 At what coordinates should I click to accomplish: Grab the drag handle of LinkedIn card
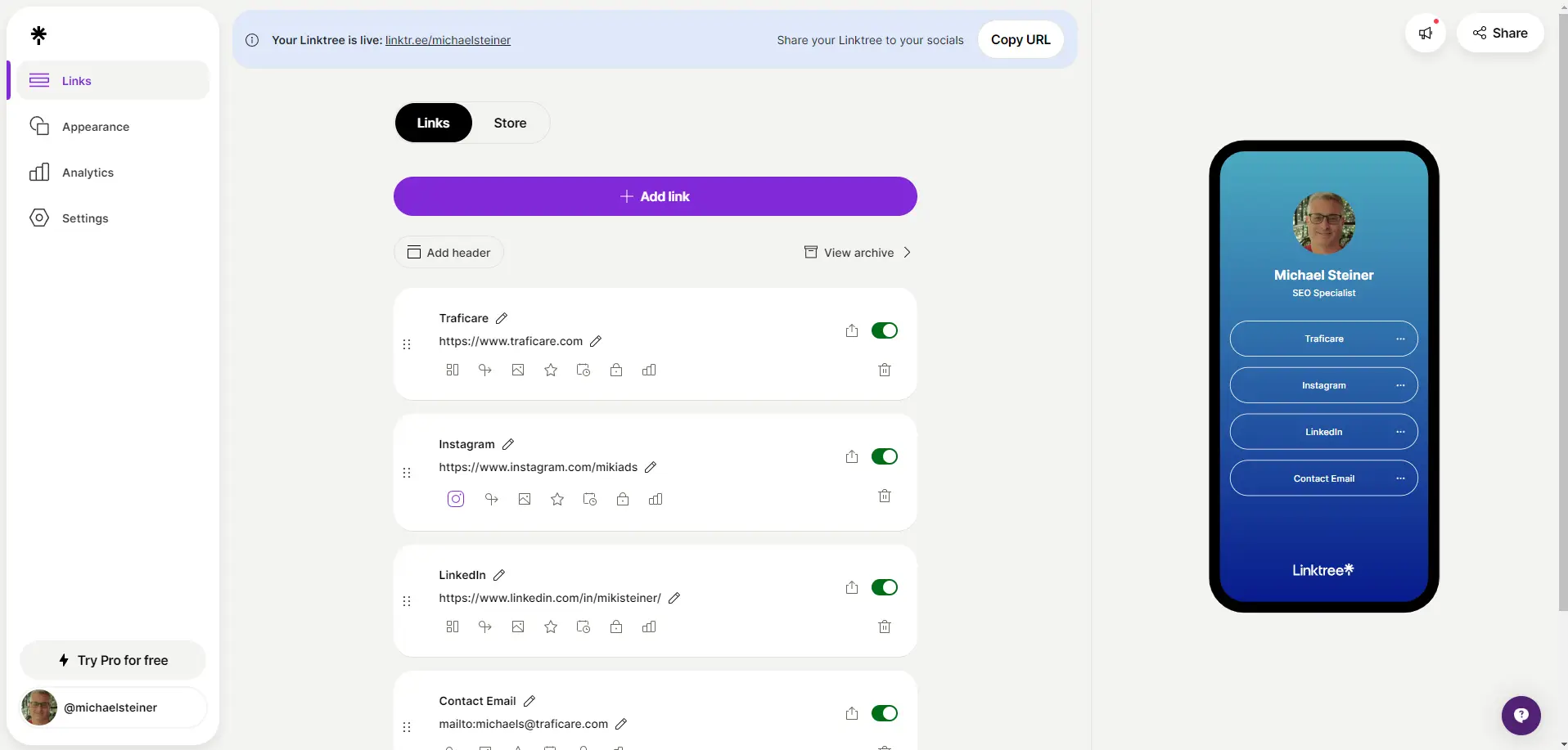tap(407, 601)
